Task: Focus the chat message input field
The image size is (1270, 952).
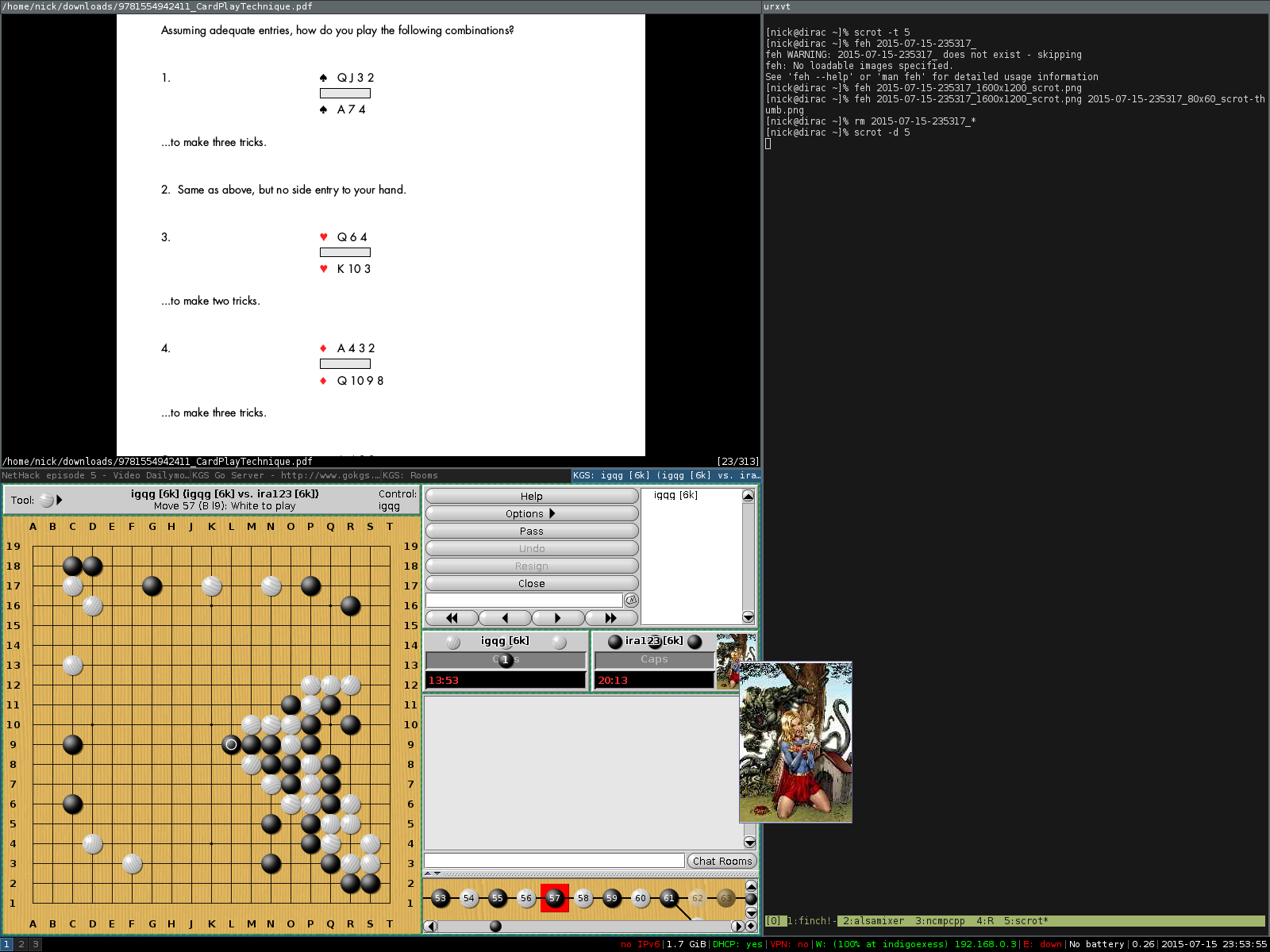Action: pos(554,861)
